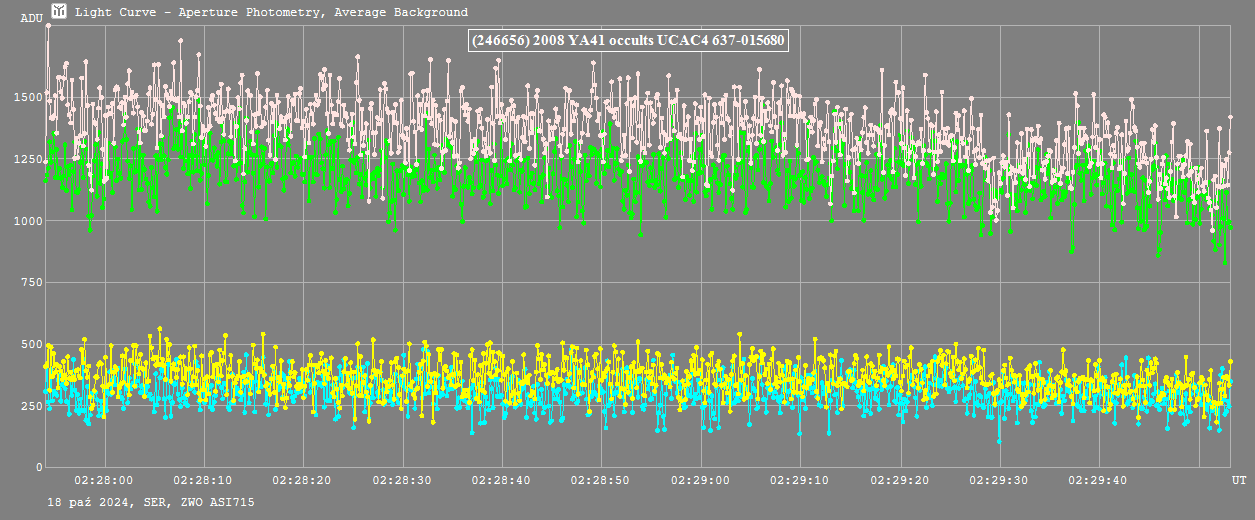Image resolution: width=1255 pixels, height=520 pixels.
Task: Click the 02:29:10 time label
Action: [x=800, y=480]
